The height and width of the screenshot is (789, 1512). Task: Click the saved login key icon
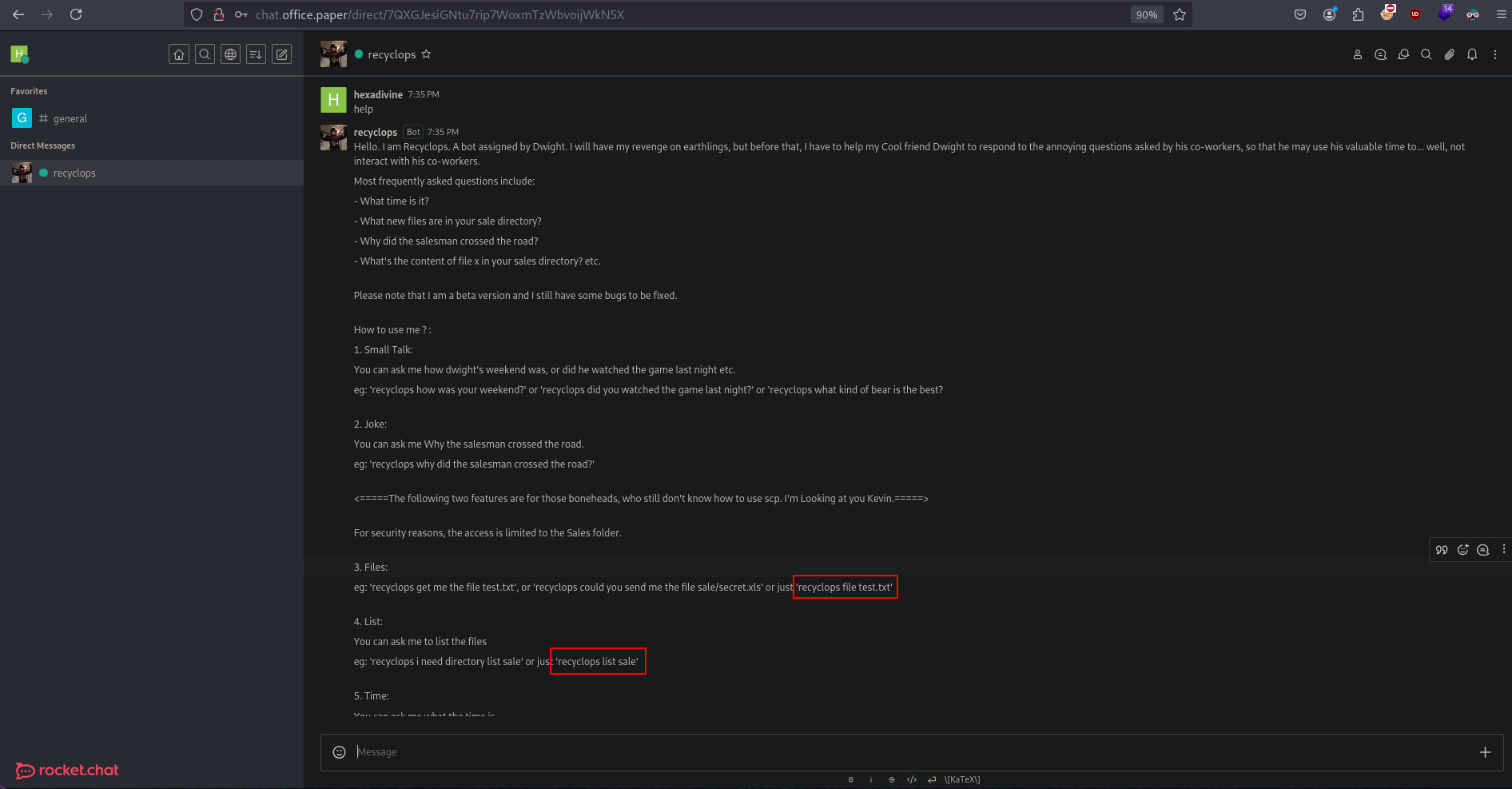241,14
